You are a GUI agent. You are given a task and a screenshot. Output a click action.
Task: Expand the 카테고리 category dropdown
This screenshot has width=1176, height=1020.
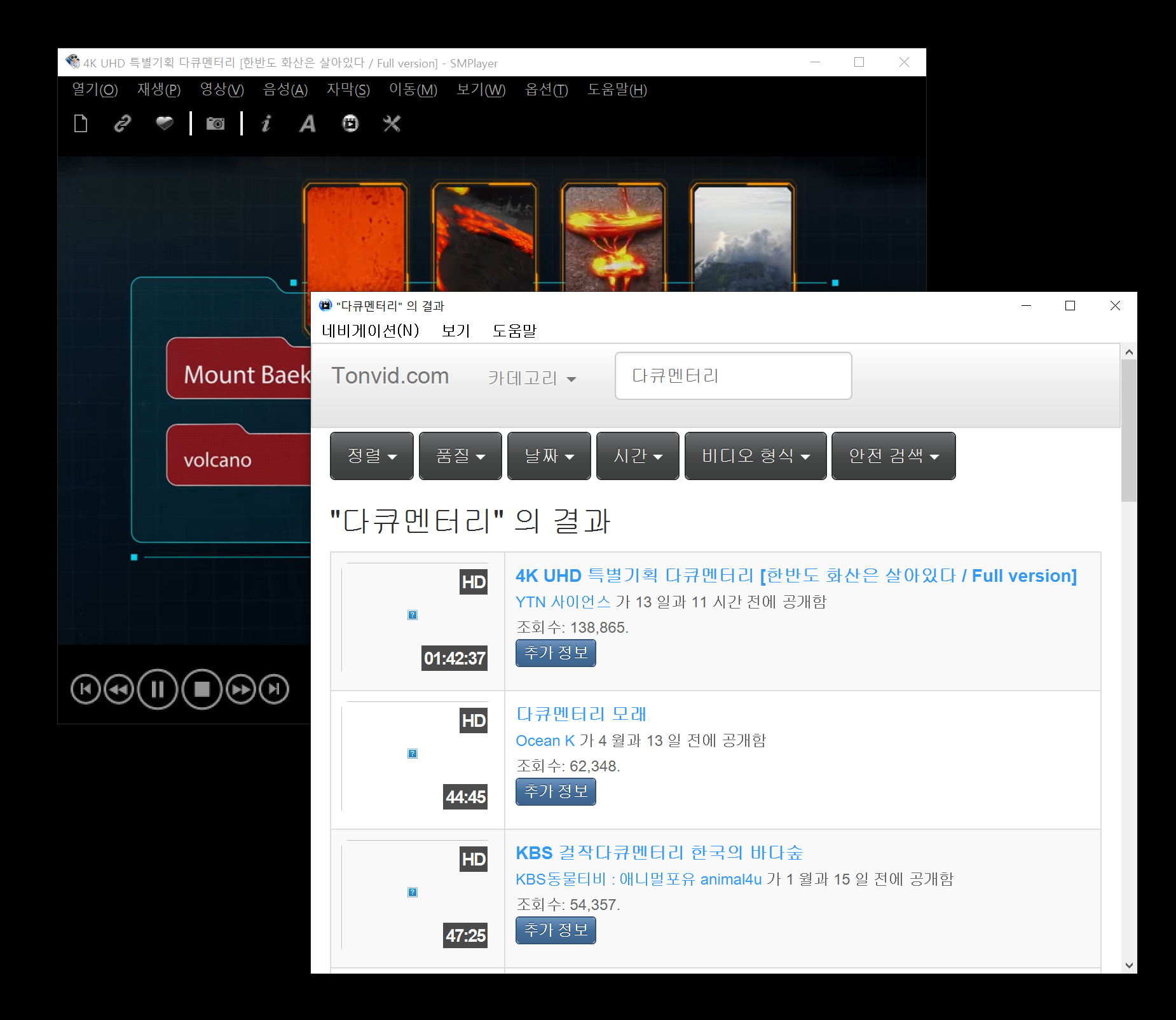[533, 378]
